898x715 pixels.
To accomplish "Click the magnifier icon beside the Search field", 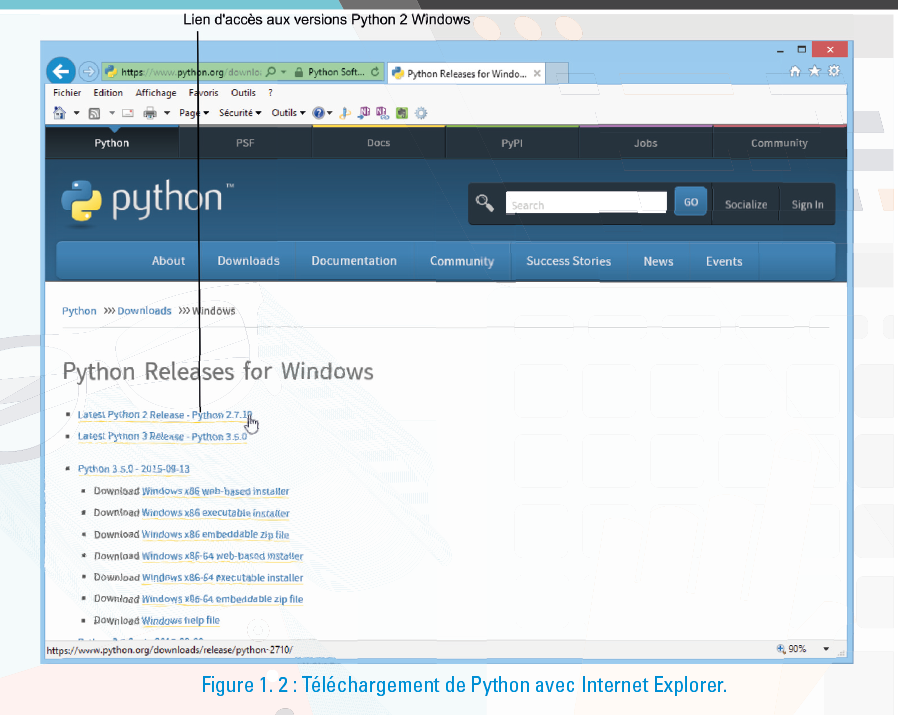I will point(485,203).
